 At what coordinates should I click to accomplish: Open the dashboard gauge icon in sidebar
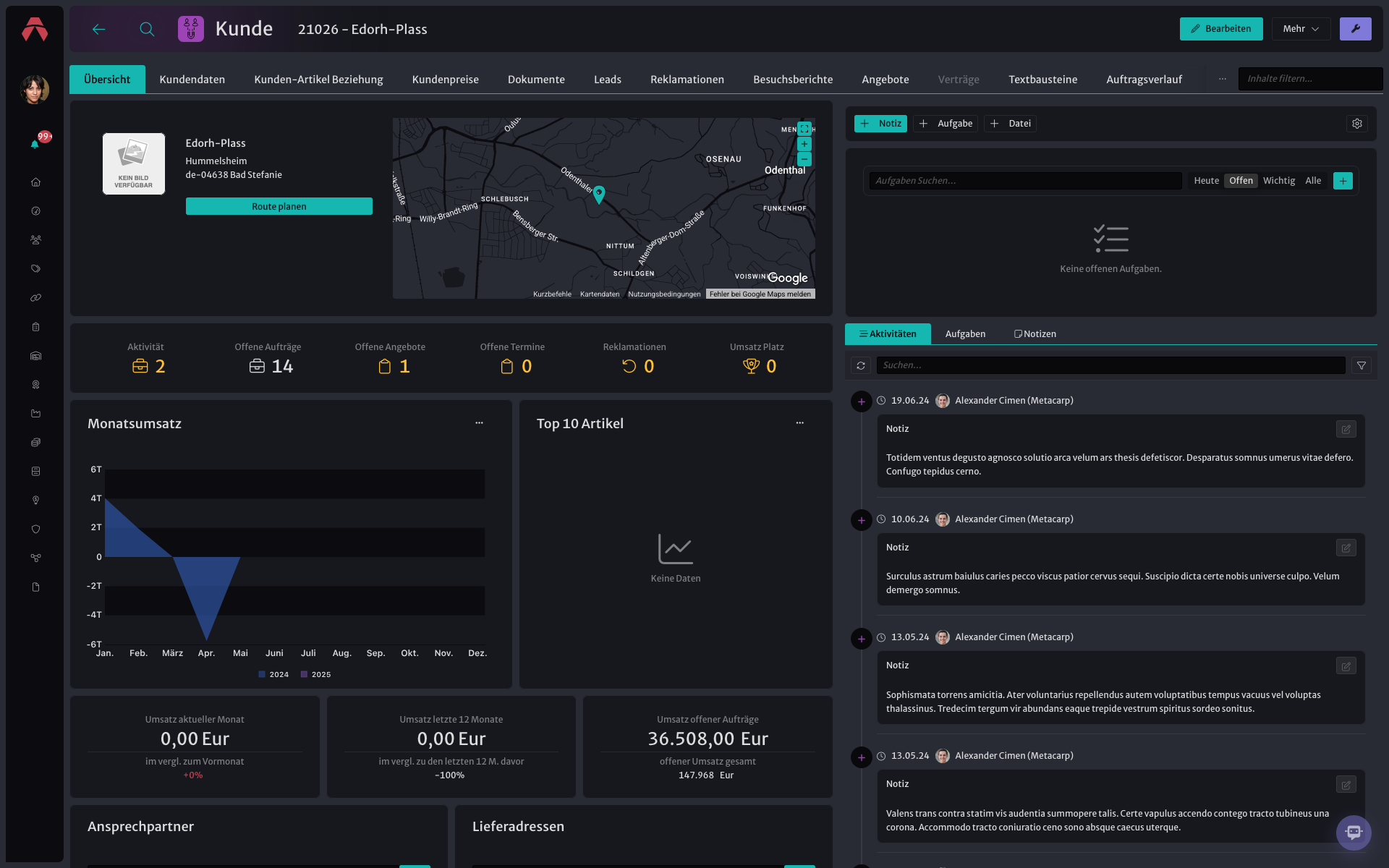[x=35, y=211]
